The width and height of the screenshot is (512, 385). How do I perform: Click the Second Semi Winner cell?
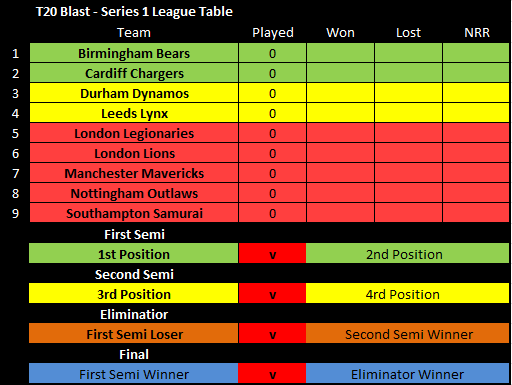(407, 333)
